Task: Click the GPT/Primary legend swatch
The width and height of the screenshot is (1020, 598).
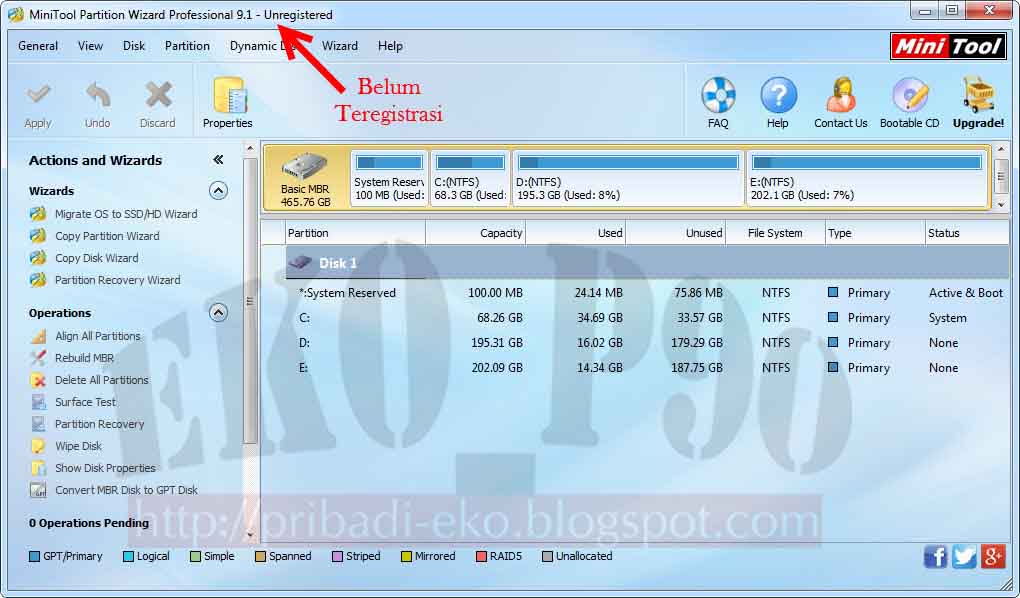Action: tap(34, 557)
